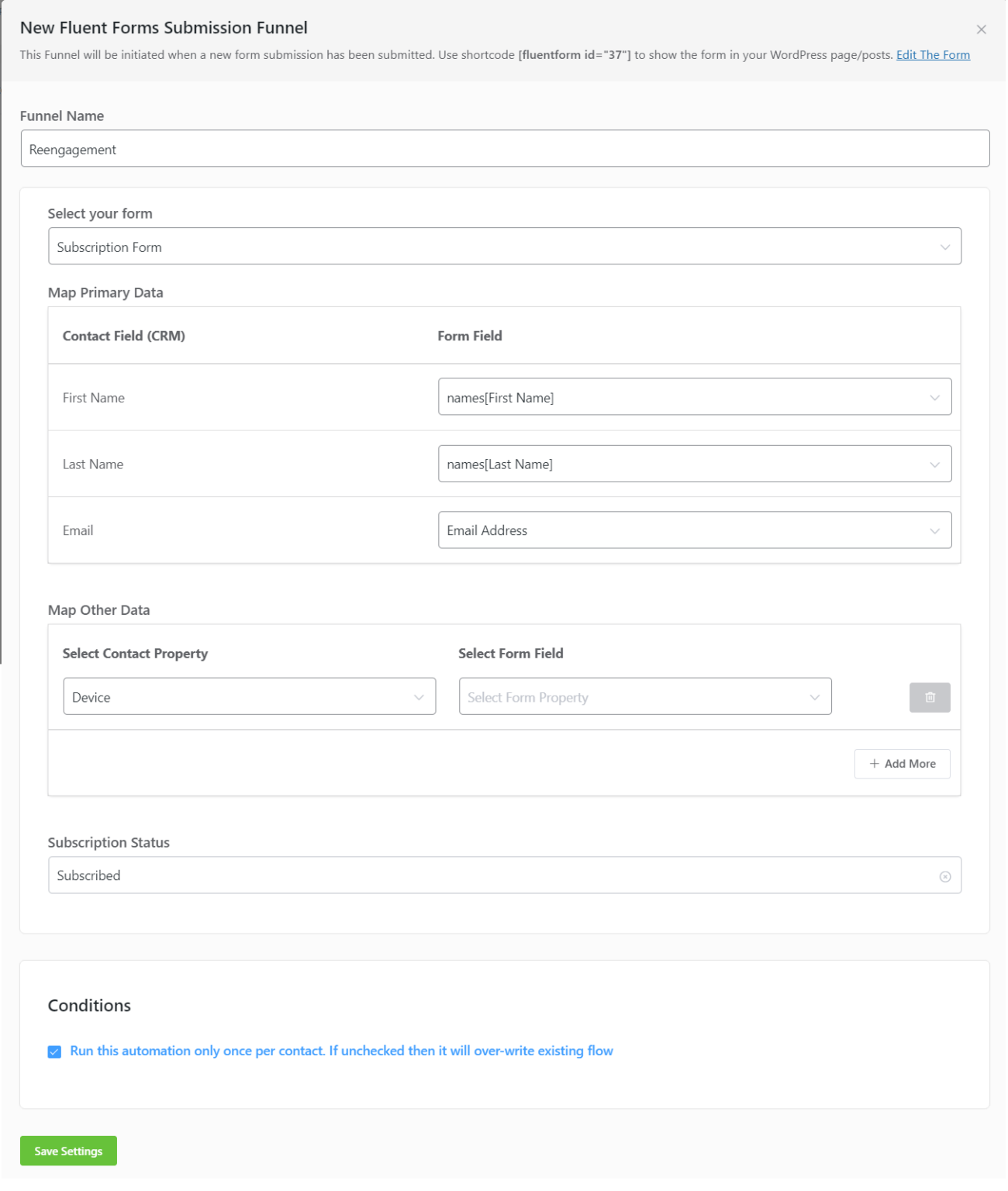
Task: Open the First Name form field dropdown
Action: click(694, 397)
